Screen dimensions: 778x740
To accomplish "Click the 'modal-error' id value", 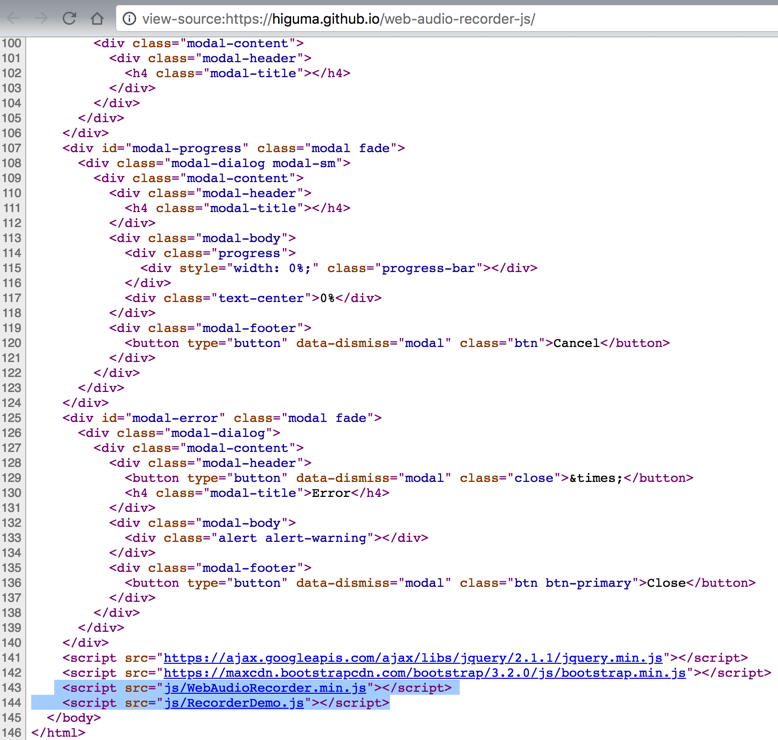I will pos(175,418).
